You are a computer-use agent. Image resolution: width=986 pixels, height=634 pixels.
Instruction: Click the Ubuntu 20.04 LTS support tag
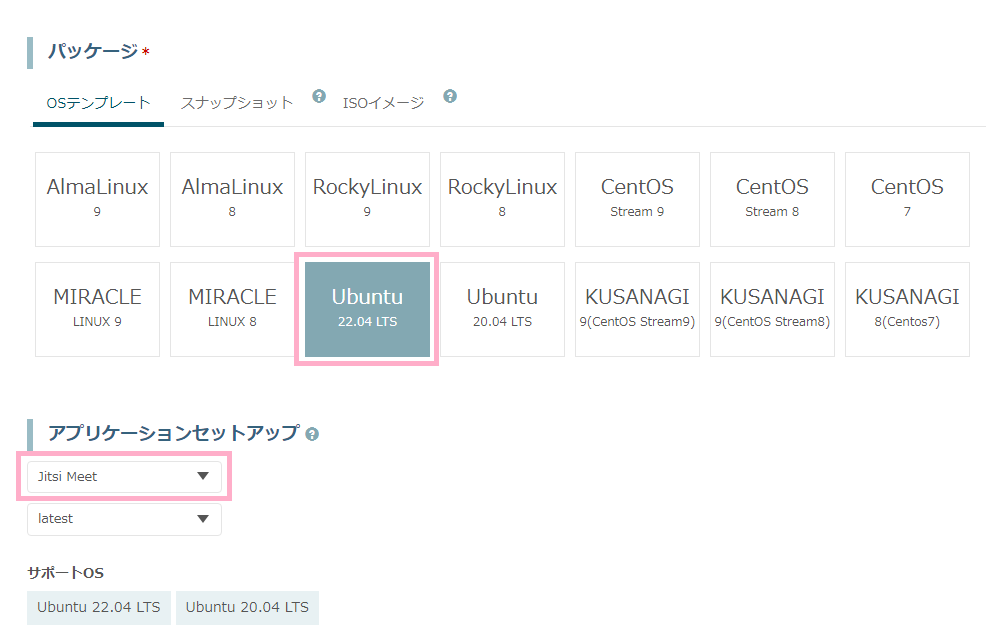tap(247, 607)
